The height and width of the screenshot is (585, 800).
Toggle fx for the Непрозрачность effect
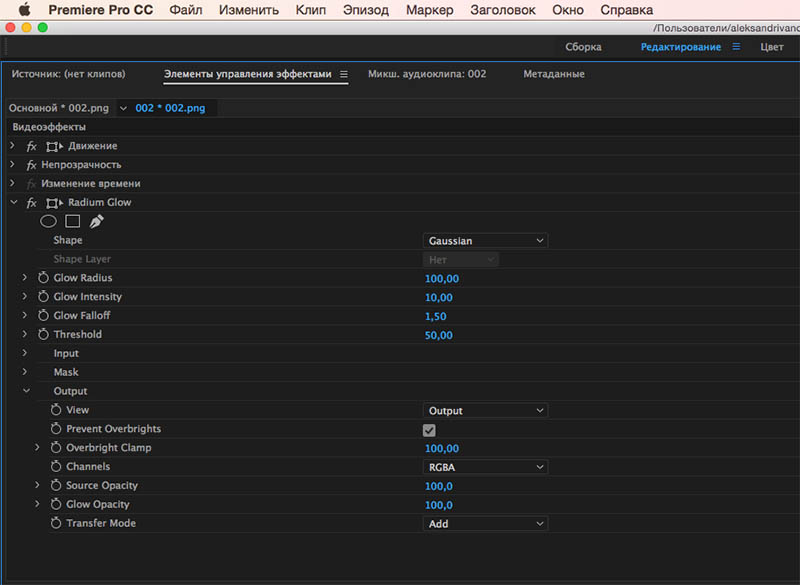pyautogui.click(x=31, y=165)
